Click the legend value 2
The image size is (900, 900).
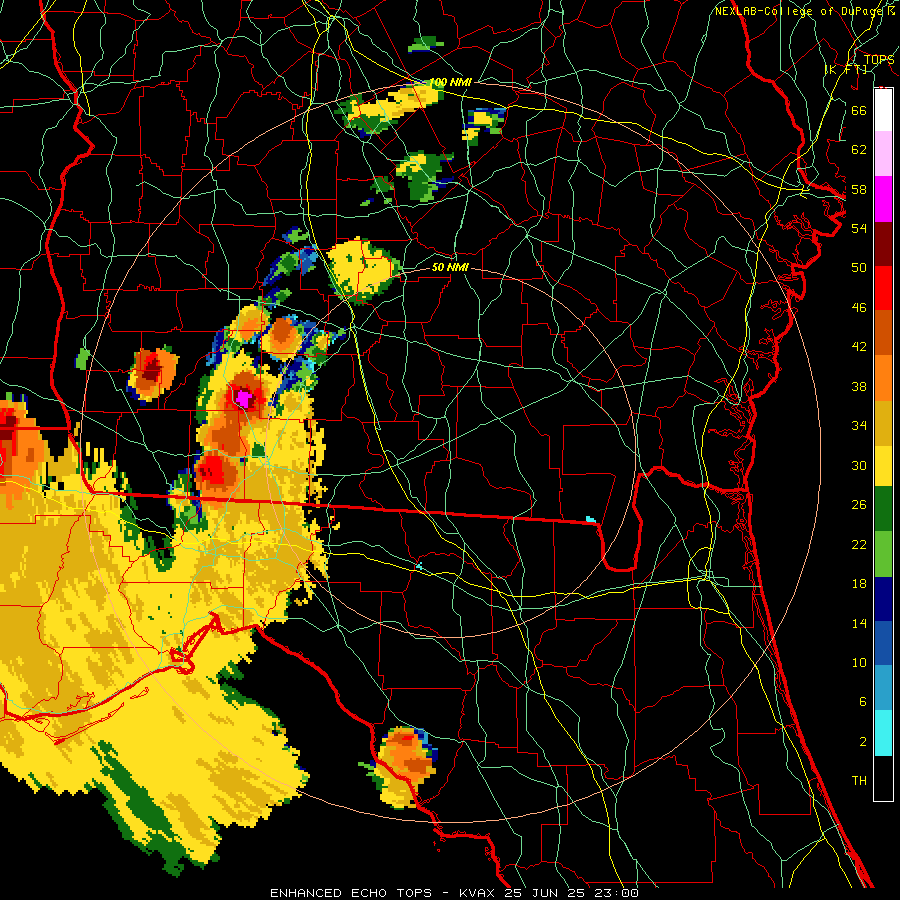[x=863, y=742]
